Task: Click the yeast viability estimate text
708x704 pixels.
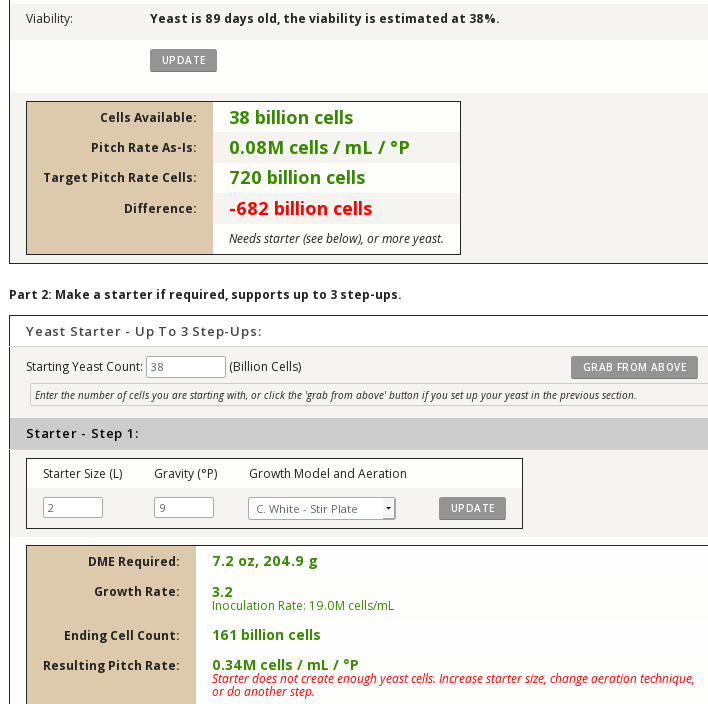Action: (324, 19)
